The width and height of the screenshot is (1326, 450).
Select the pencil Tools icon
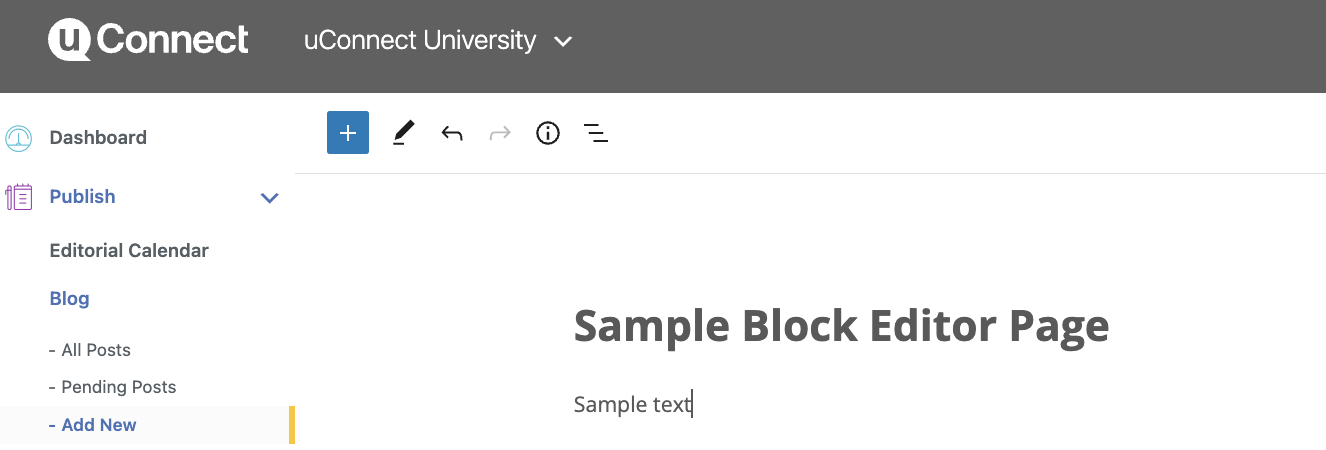(403, 133)
